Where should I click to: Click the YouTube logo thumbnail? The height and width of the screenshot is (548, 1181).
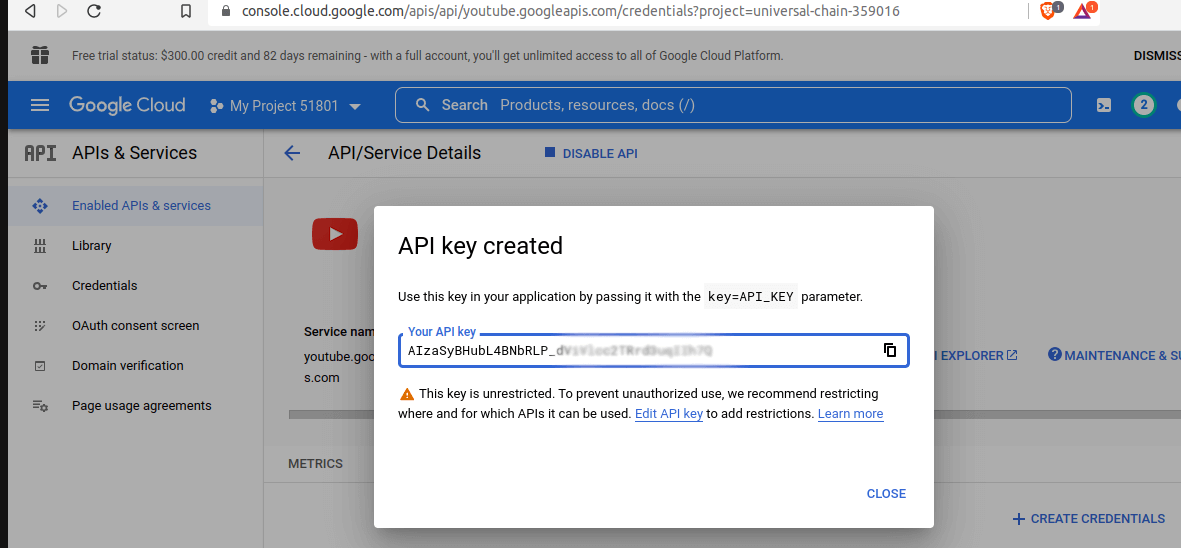point(334,234)
